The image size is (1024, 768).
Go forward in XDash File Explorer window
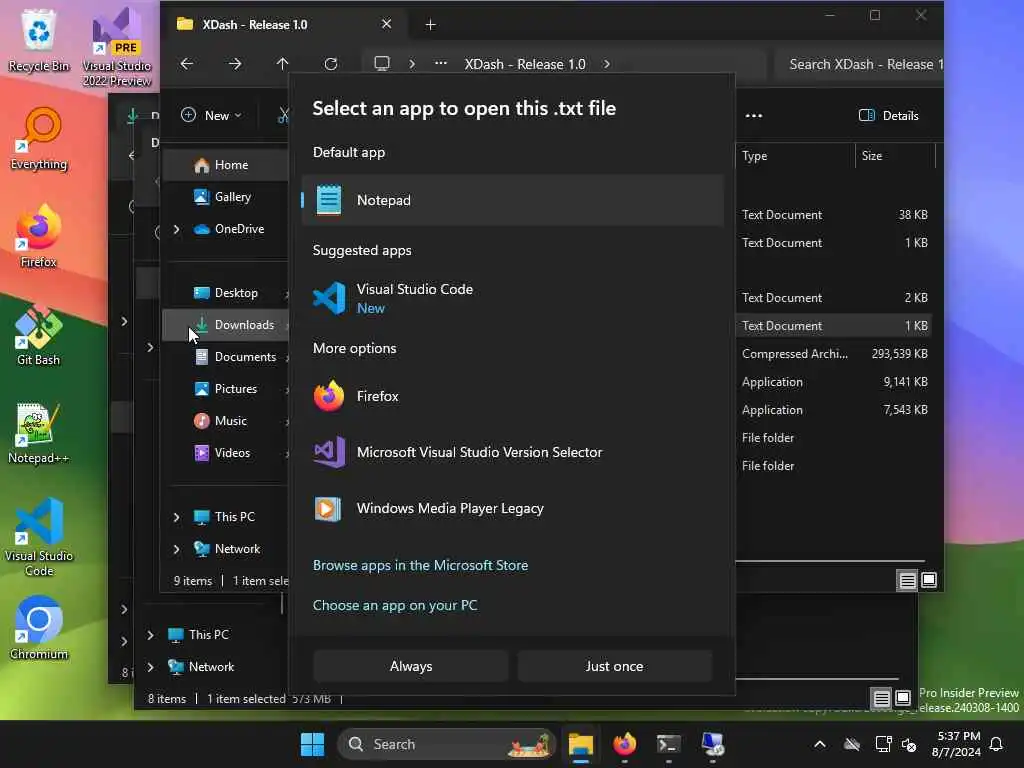(x=235, y=64)
